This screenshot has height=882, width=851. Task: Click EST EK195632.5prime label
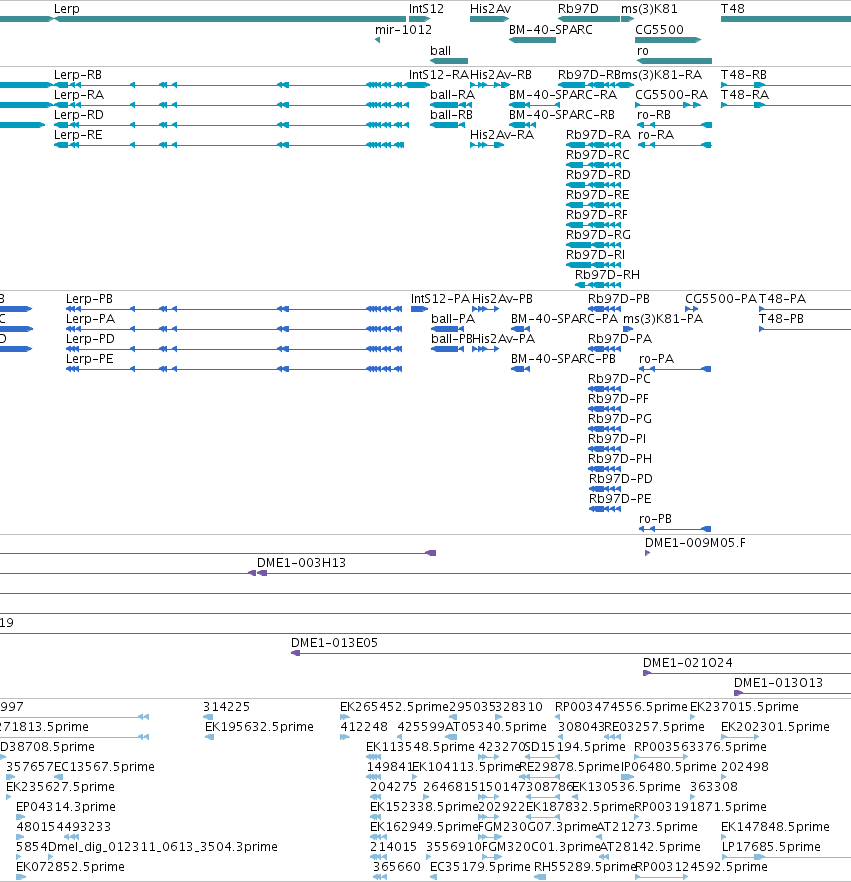pos(259,726)
